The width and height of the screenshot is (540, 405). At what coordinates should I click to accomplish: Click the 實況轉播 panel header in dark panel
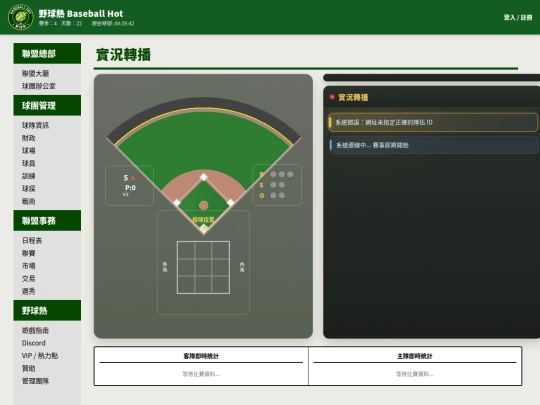pos(353,97)
